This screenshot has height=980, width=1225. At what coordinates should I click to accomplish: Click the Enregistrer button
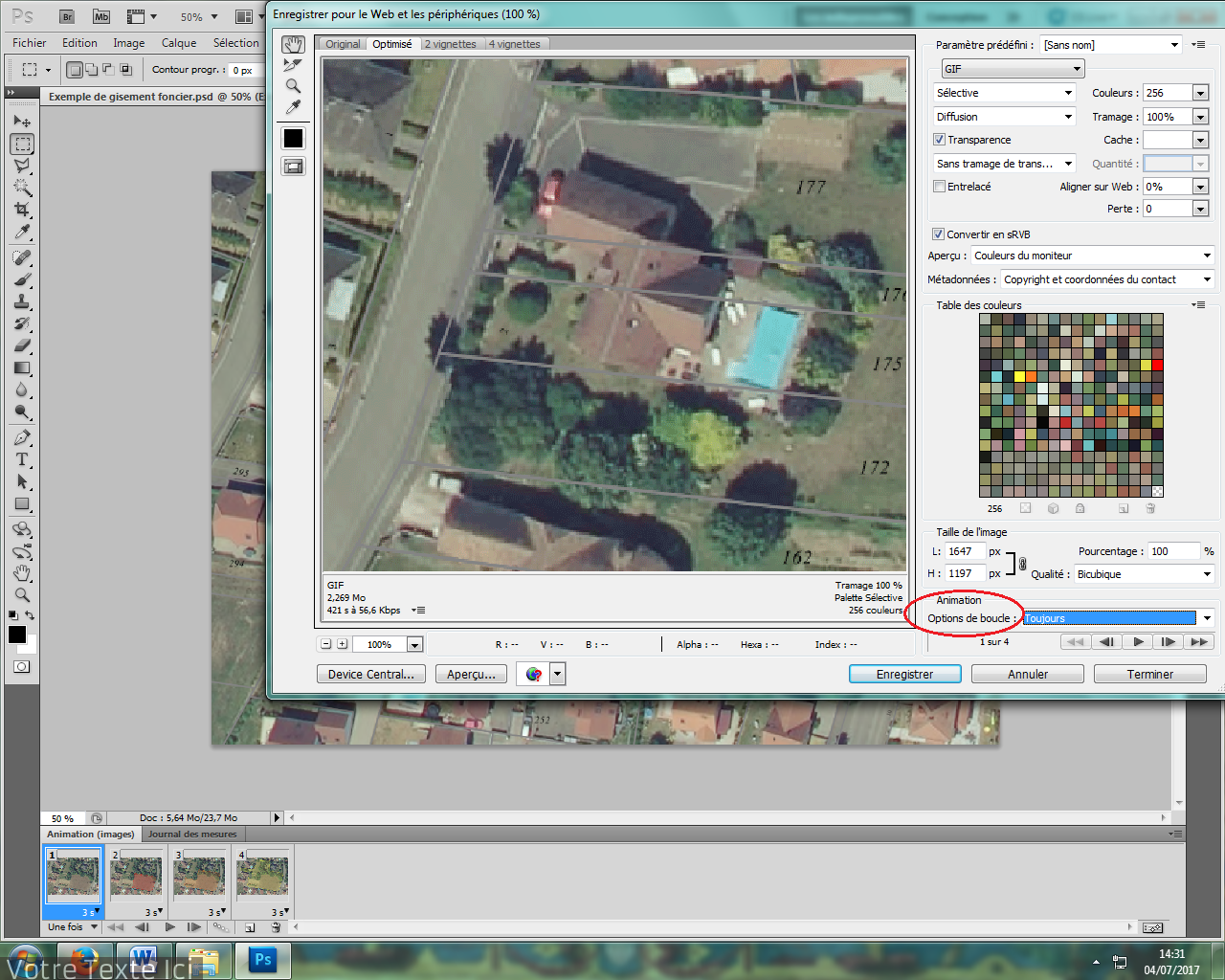click(904, 674)
